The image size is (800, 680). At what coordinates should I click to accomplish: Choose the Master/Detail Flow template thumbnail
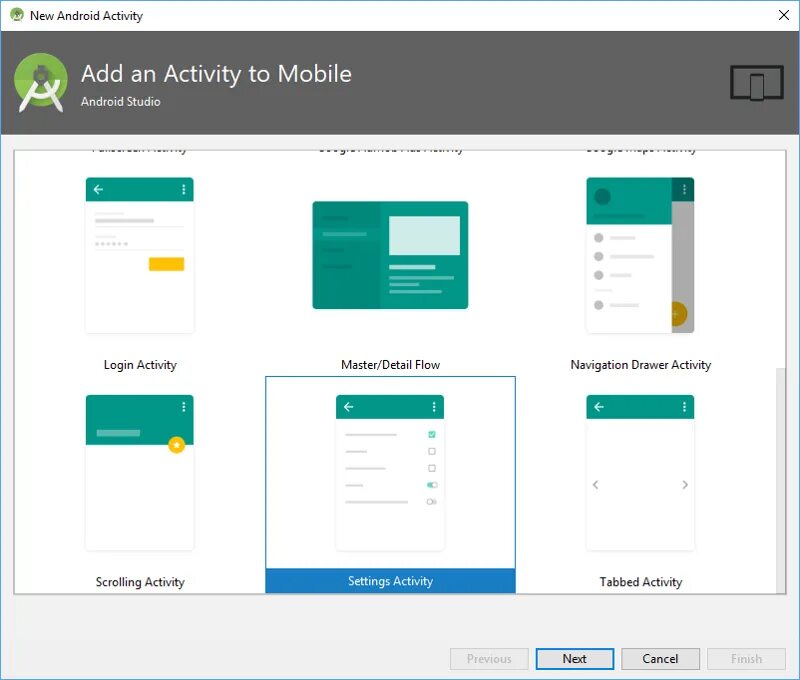(390, 255)
